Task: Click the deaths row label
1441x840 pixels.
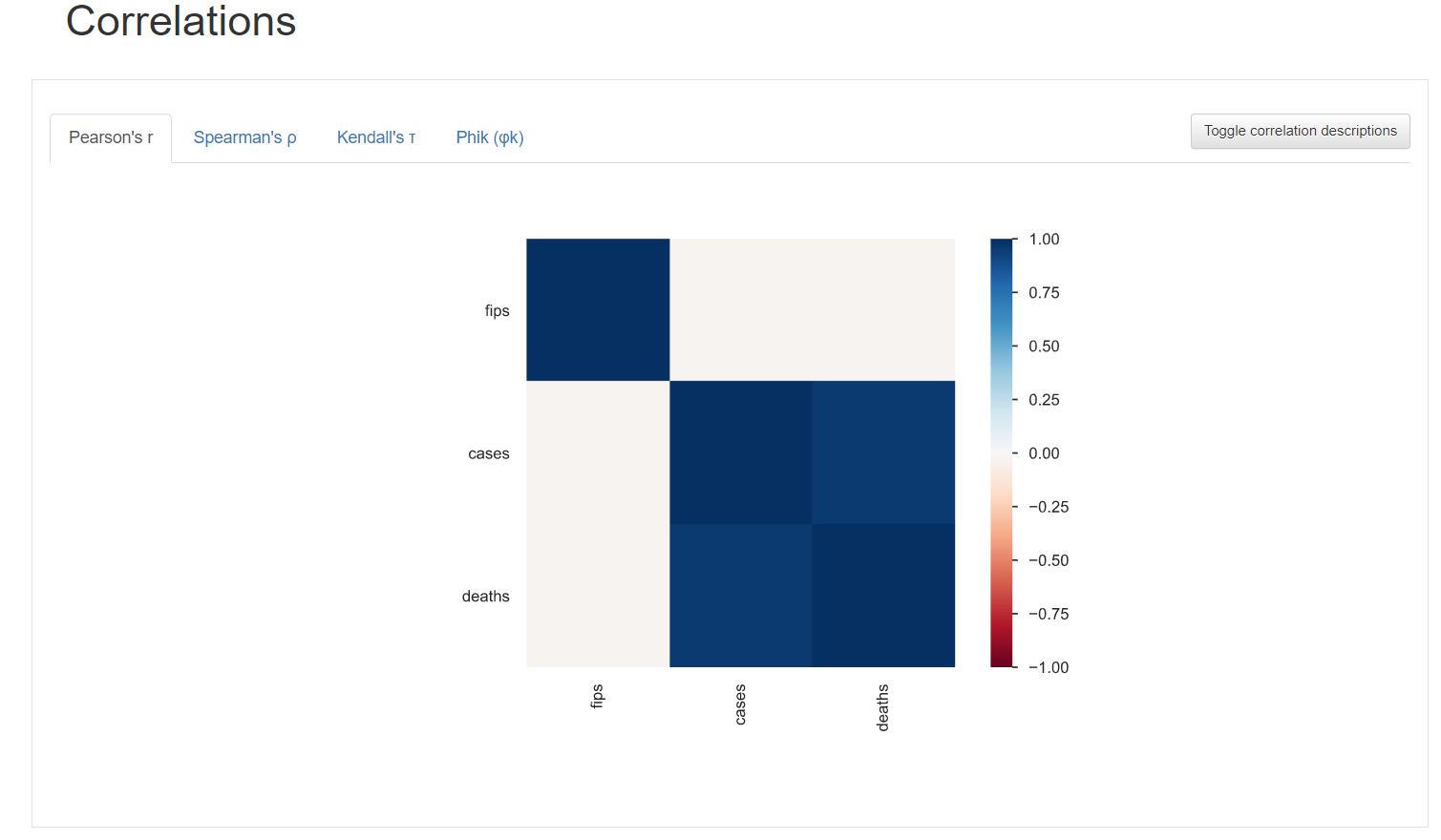Action: (x=486, y=596)
